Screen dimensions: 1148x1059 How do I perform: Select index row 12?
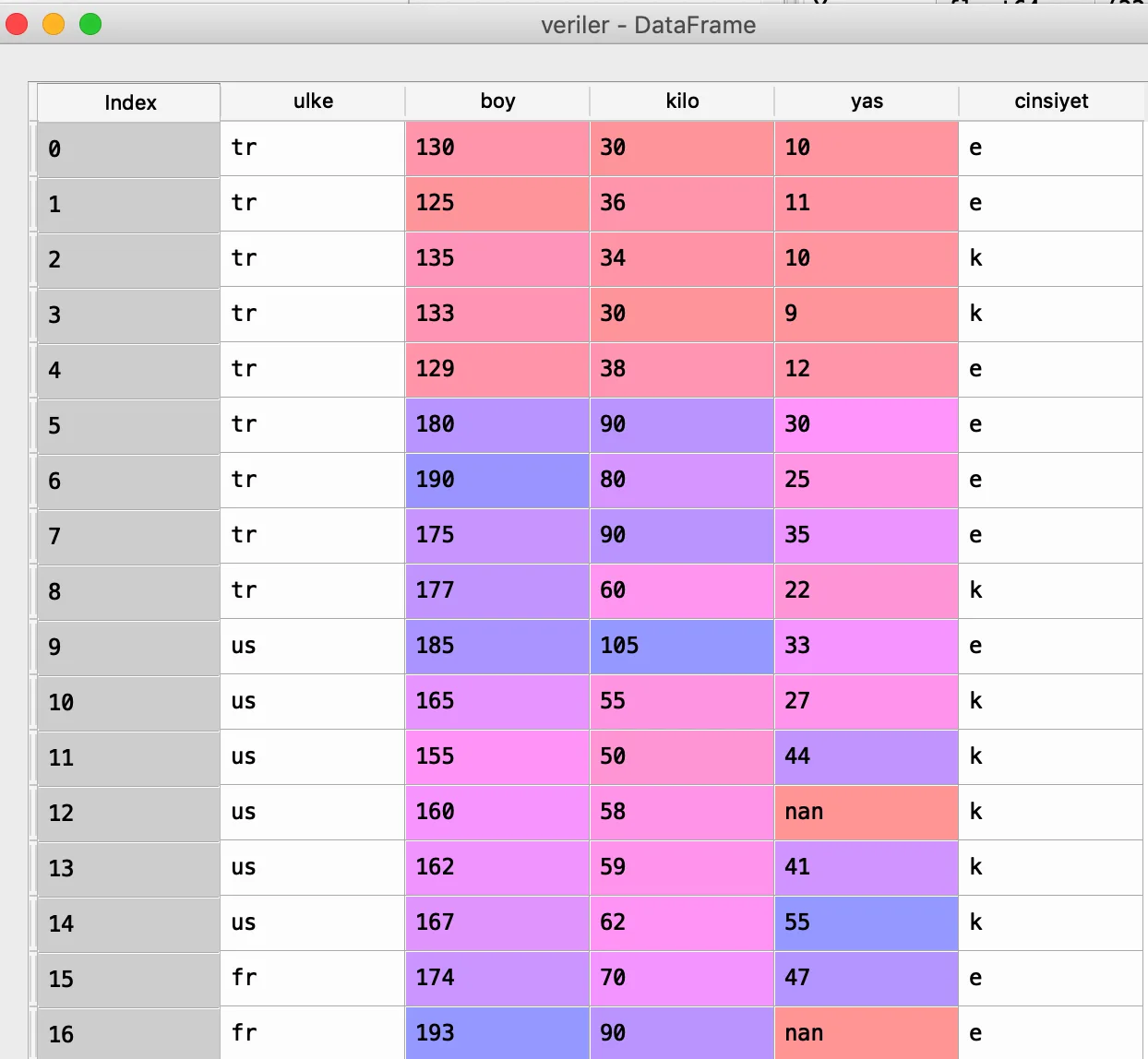point(128,813)
